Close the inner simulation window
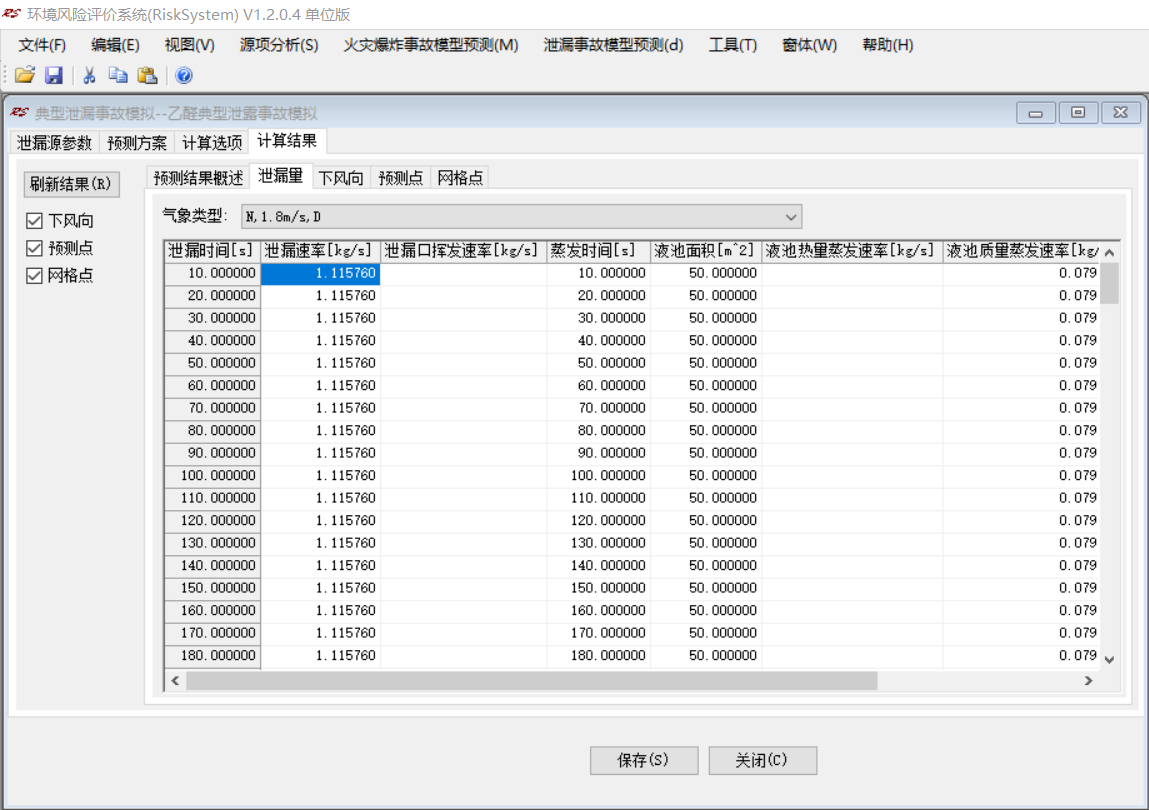Image resolution: width=1149 pixels, height=810 pixels. [x=1120, y=113]
